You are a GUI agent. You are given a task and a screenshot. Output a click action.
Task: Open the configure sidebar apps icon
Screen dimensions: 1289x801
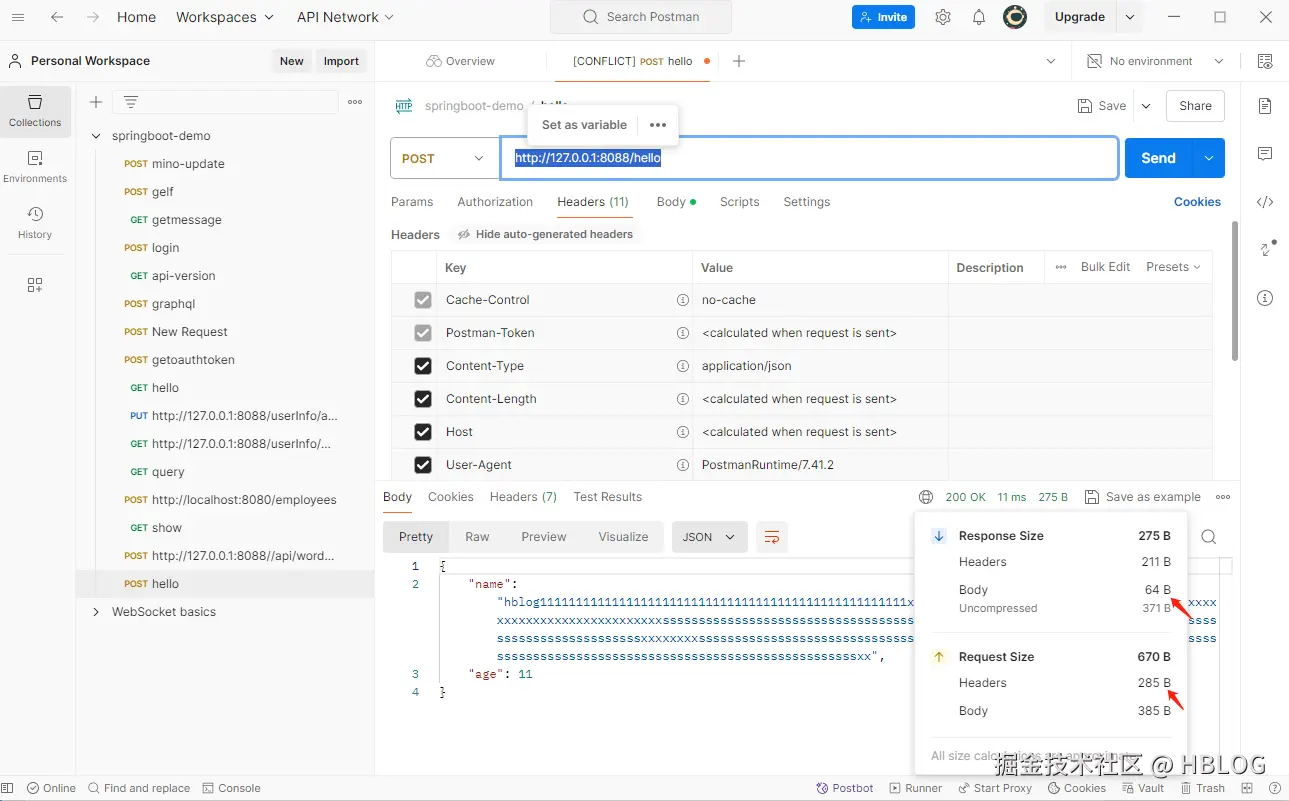pyautogui.click(x=35, y=285)
